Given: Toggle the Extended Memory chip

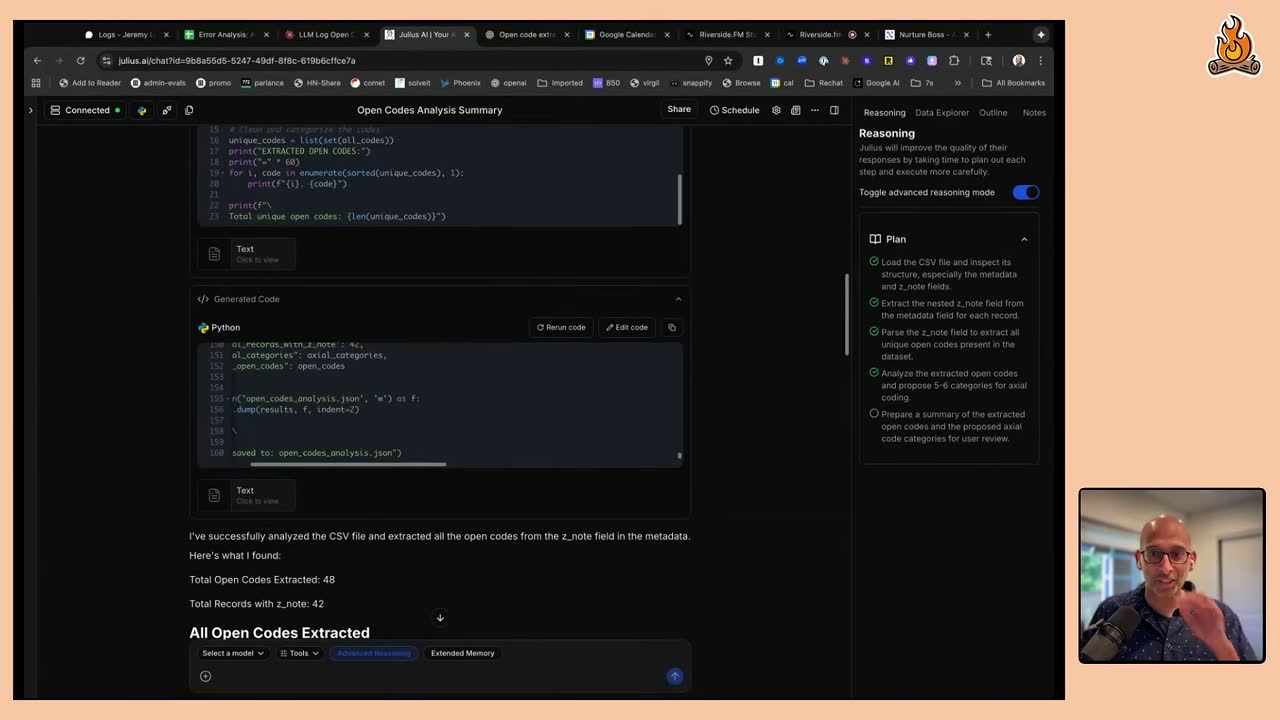Looking at the screenshot, I should (463, 653).
